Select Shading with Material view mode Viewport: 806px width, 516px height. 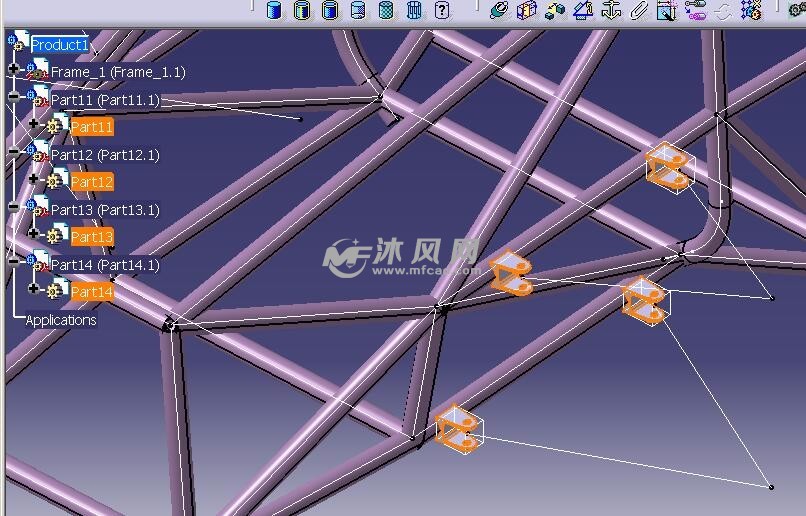pyautogui.click(x=386, y=10)
